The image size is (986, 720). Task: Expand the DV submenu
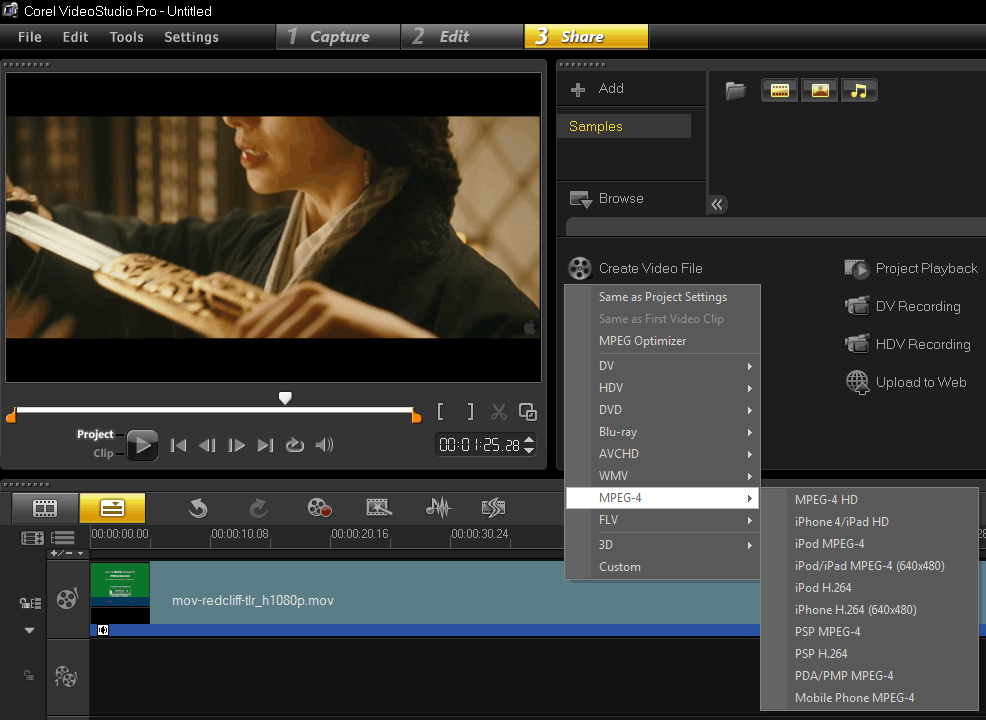pos(663,366)
